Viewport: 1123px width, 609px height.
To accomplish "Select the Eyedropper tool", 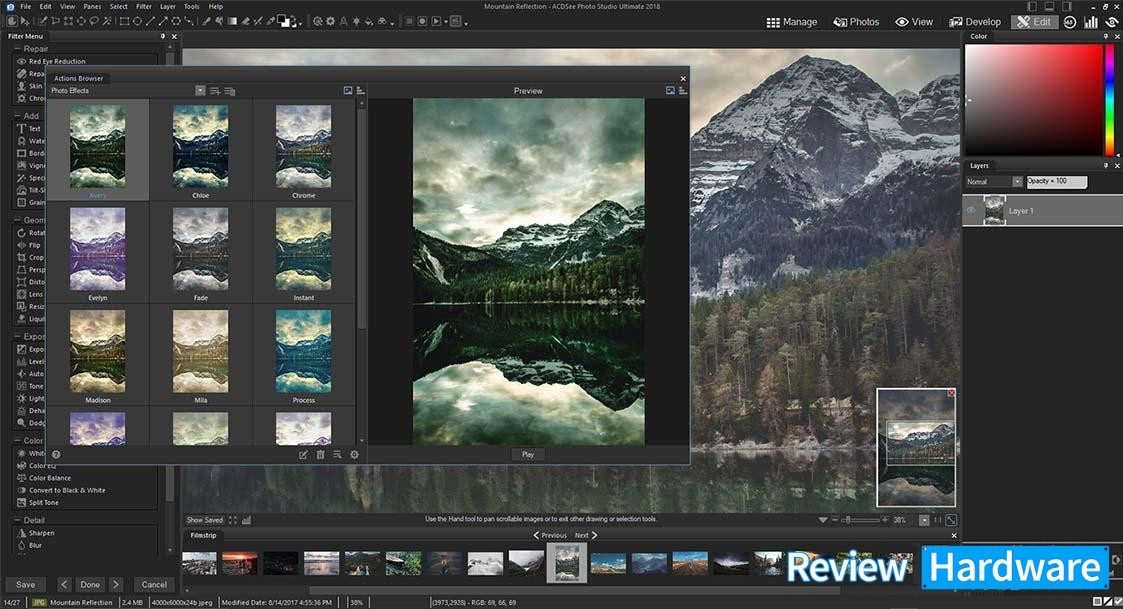I will tap(270, 21).
